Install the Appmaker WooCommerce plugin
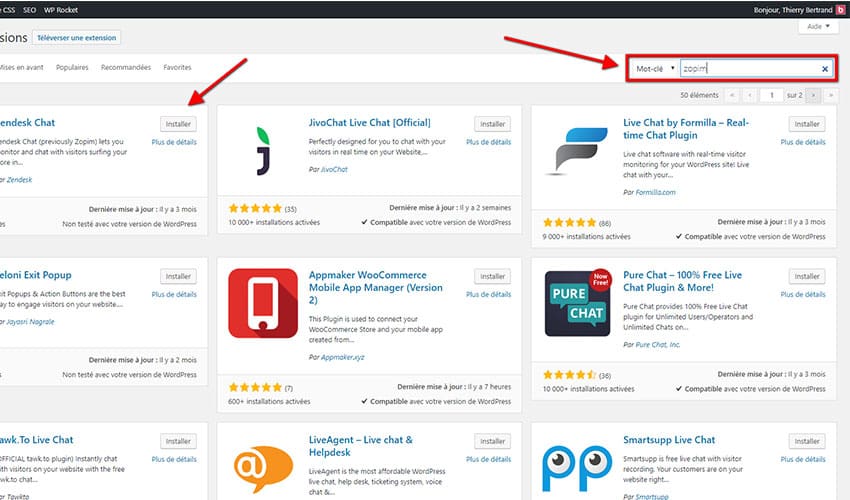 click(x=492, y=277)
